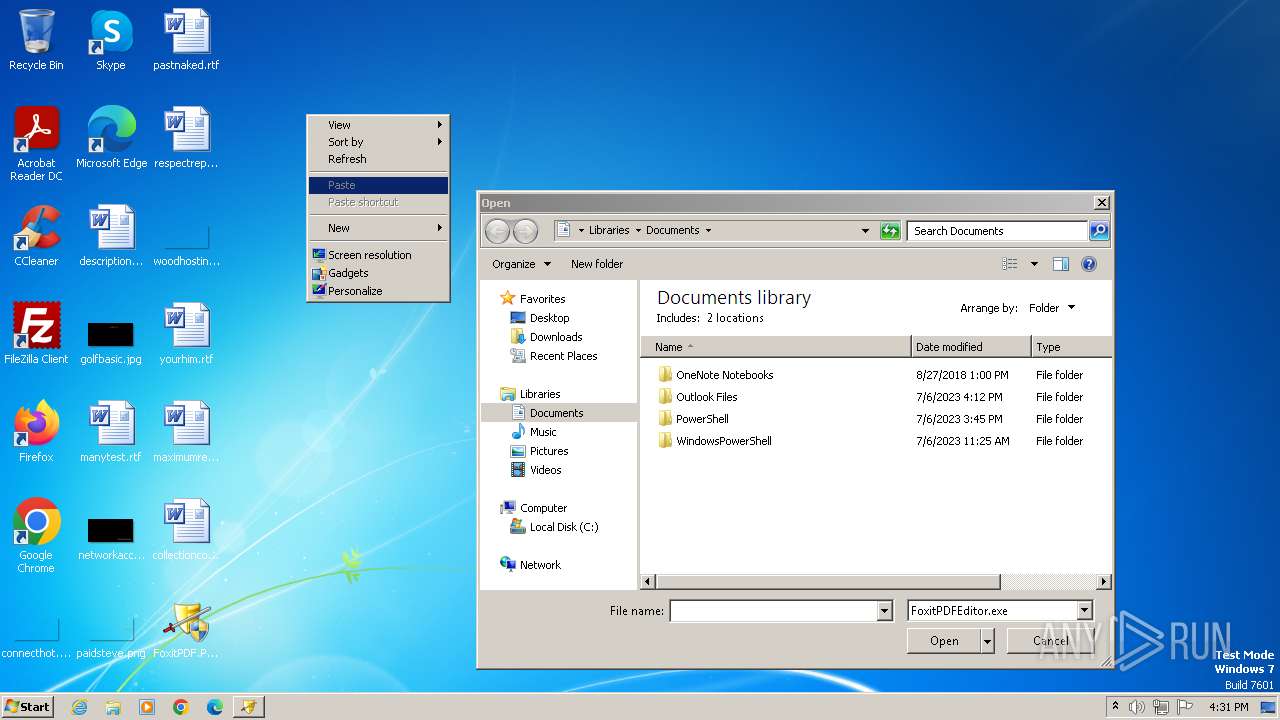The height and width of the screenshot is (720, 1280).
Task: Expand the Open button split arrow
Action: click(987, 641)
